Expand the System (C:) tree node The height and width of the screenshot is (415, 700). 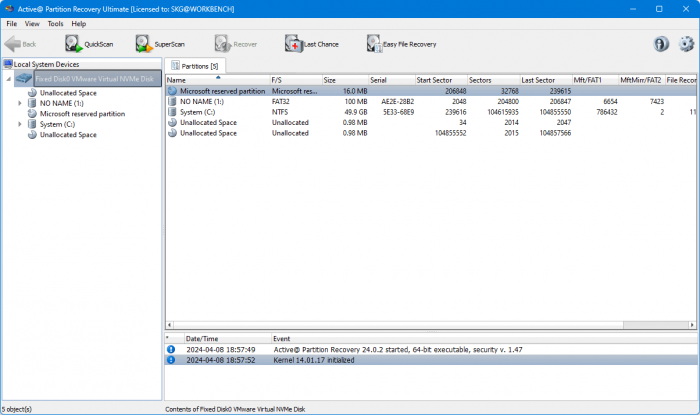20,124
